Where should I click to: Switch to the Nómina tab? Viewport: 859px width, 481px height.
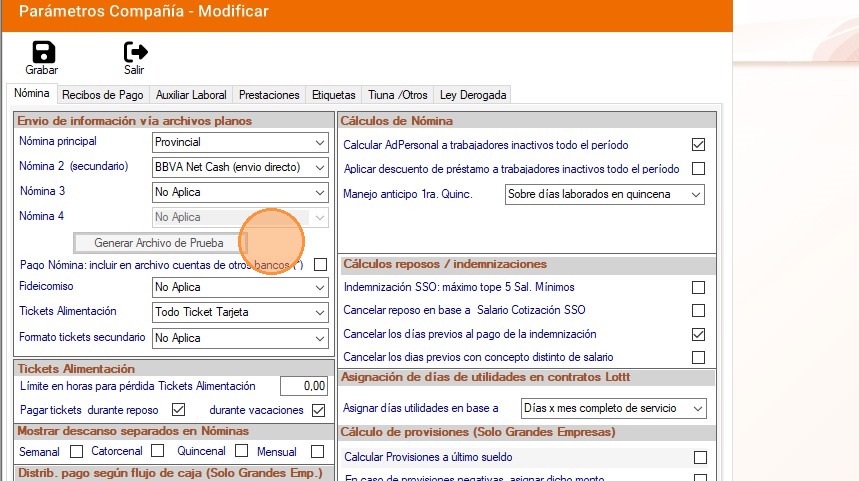(32, 93)
